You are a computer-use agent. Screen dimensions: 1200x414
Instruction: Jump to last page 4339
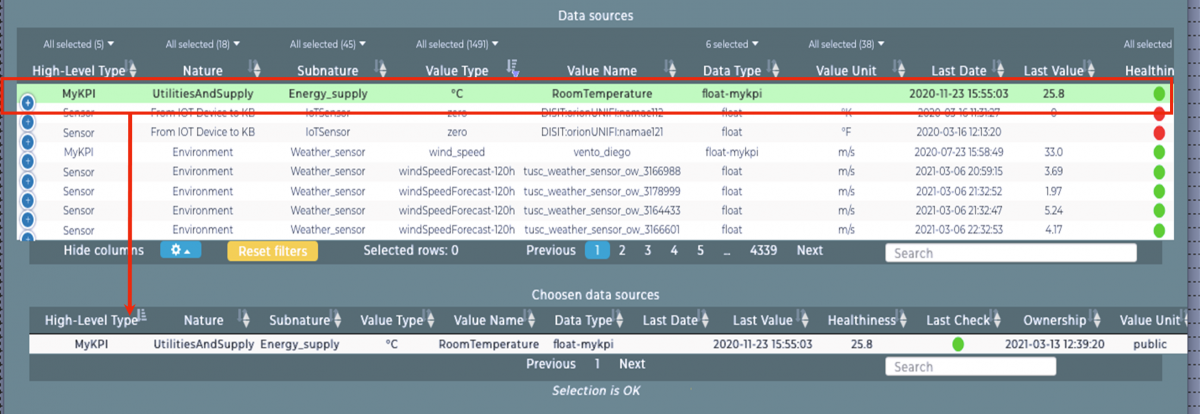click(762, 251)
